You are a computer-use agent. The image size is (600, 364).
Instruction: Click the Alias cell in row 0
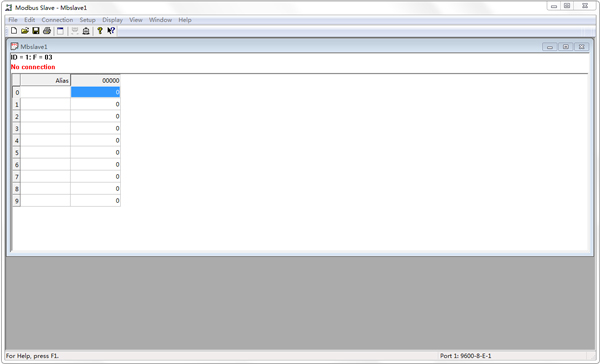(x=46, y=92)
